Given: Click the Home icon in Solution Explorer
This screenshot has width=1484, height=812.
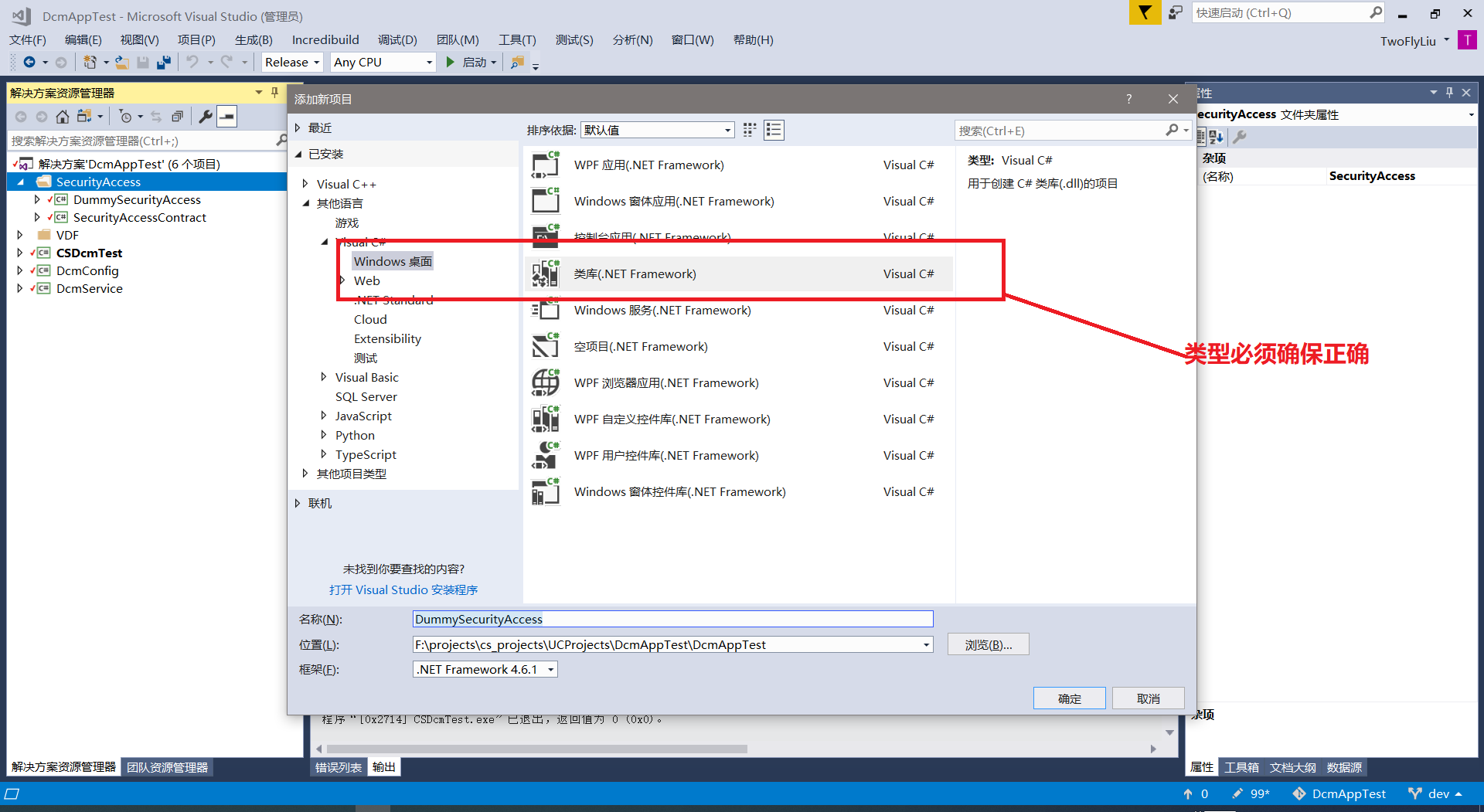Looking at the screenshot, I should coord(63,117).
